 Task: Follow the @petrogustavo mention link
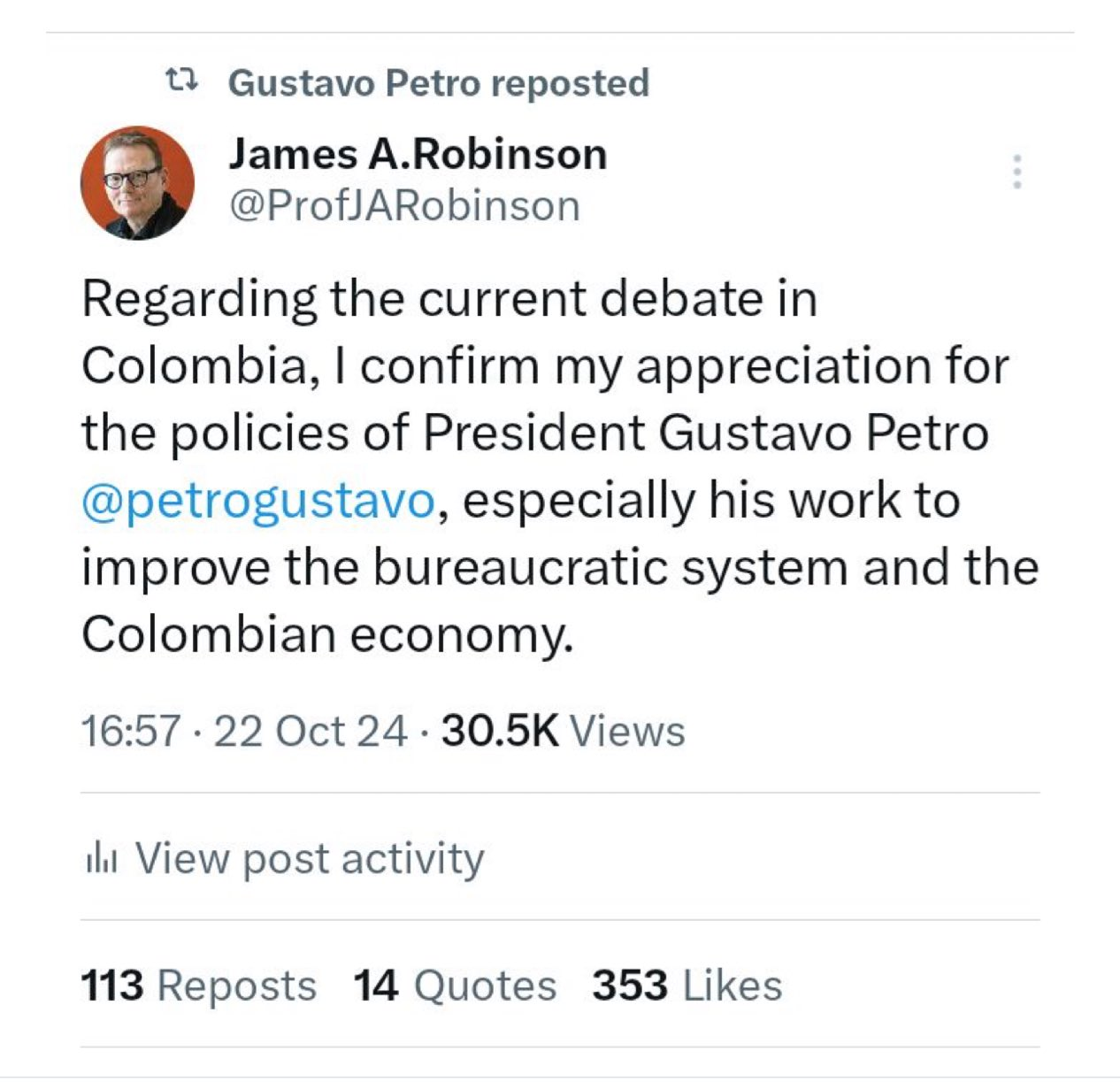point(258,501)
